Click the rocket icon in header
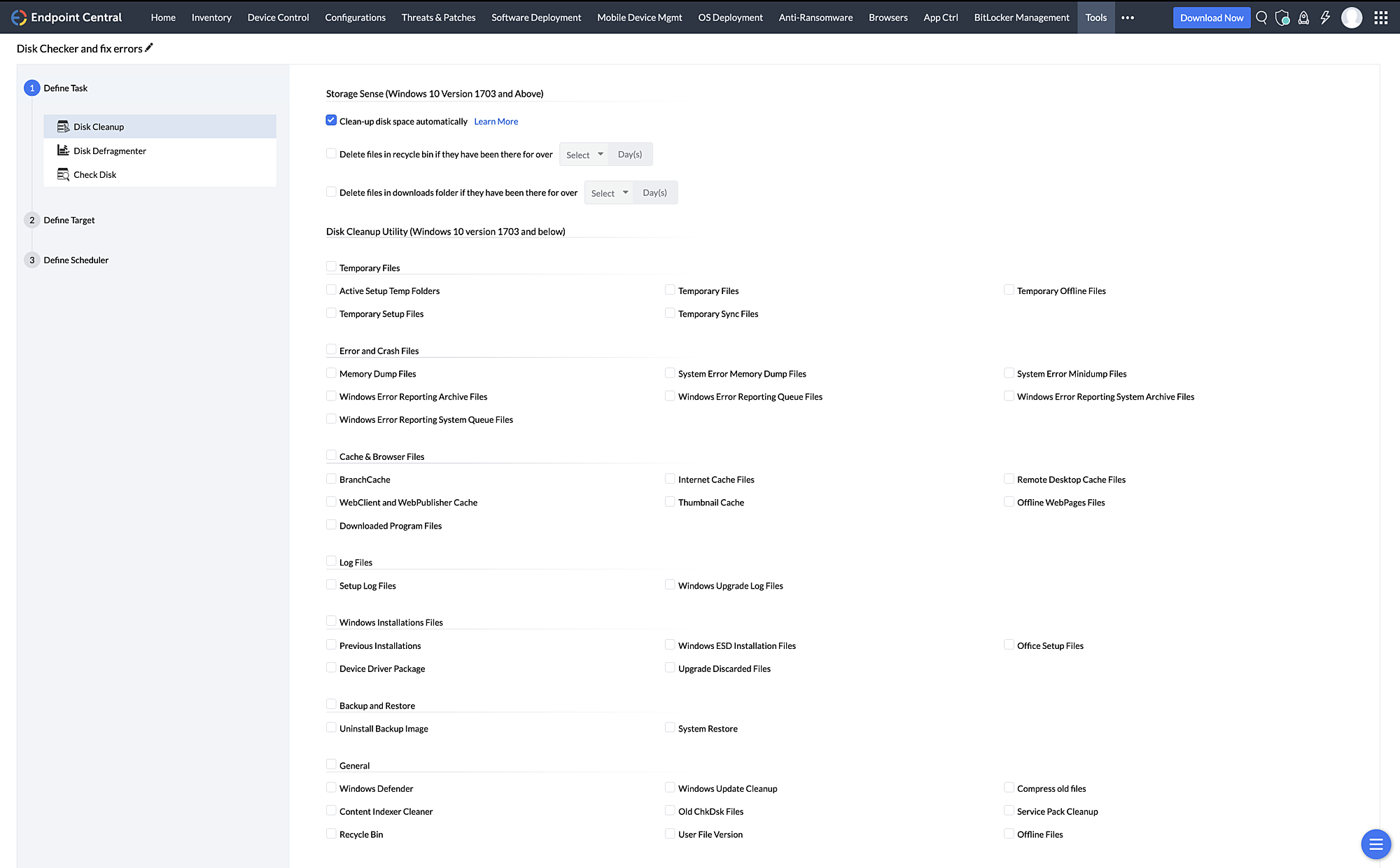 click(1303, 17)
